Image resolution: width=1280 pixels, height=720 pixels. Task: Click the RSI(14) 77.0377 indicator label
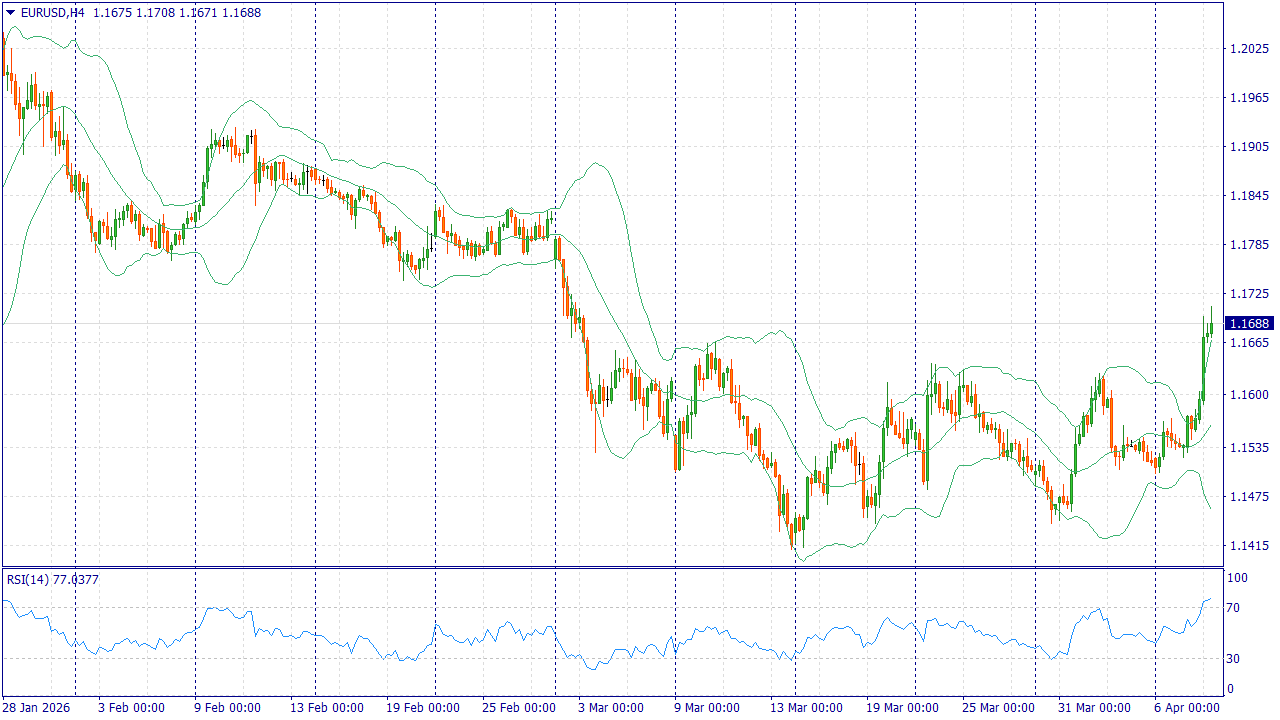click(53, 579)
